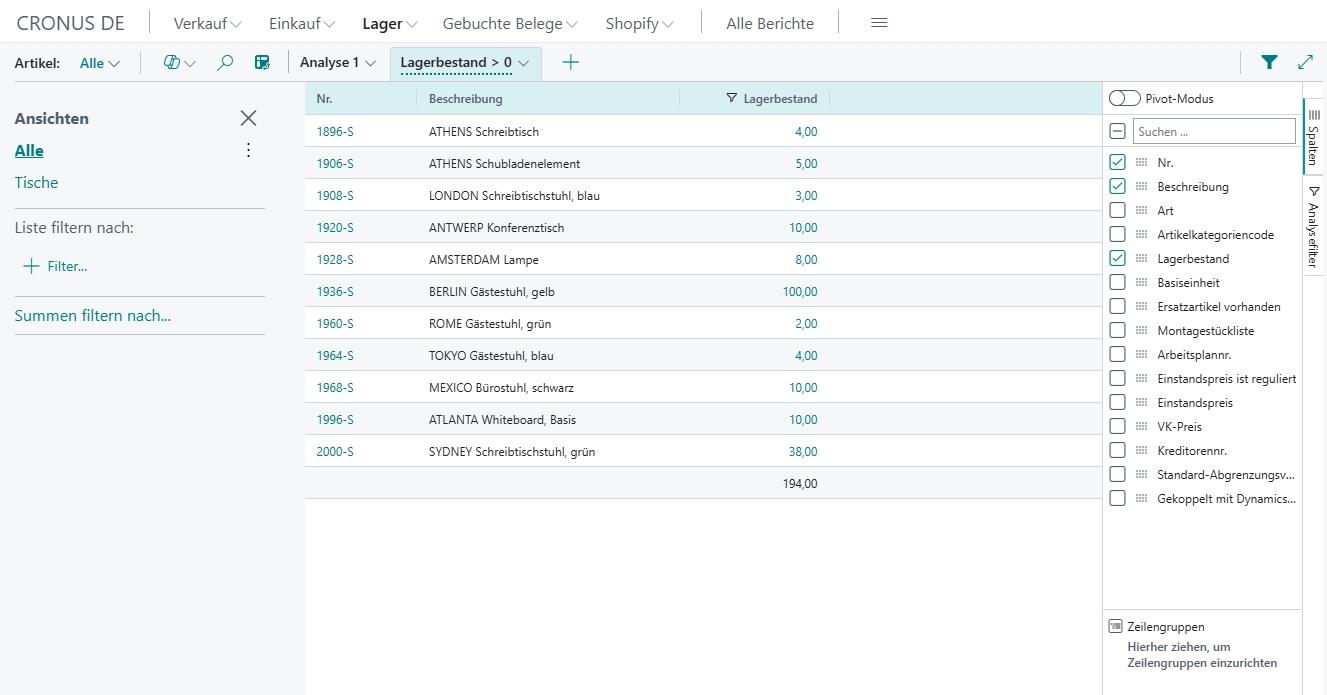Toggle the select-all columns checkbox
The image size is (1327, 695).
(x=1118, y=131)
